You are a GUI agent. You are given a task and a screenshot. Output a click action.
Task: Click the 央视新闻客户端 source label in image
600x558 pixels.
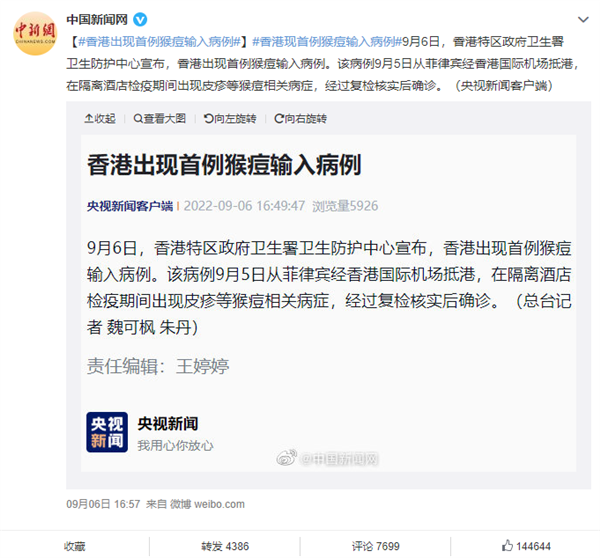point(130,206)
